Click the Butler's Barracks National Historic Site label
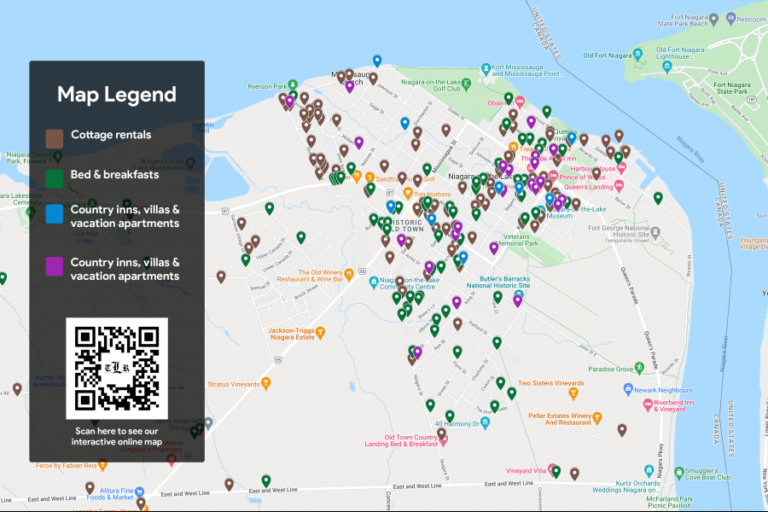Image resolution: width=768 pixels, height=512 pixels. 498,282
